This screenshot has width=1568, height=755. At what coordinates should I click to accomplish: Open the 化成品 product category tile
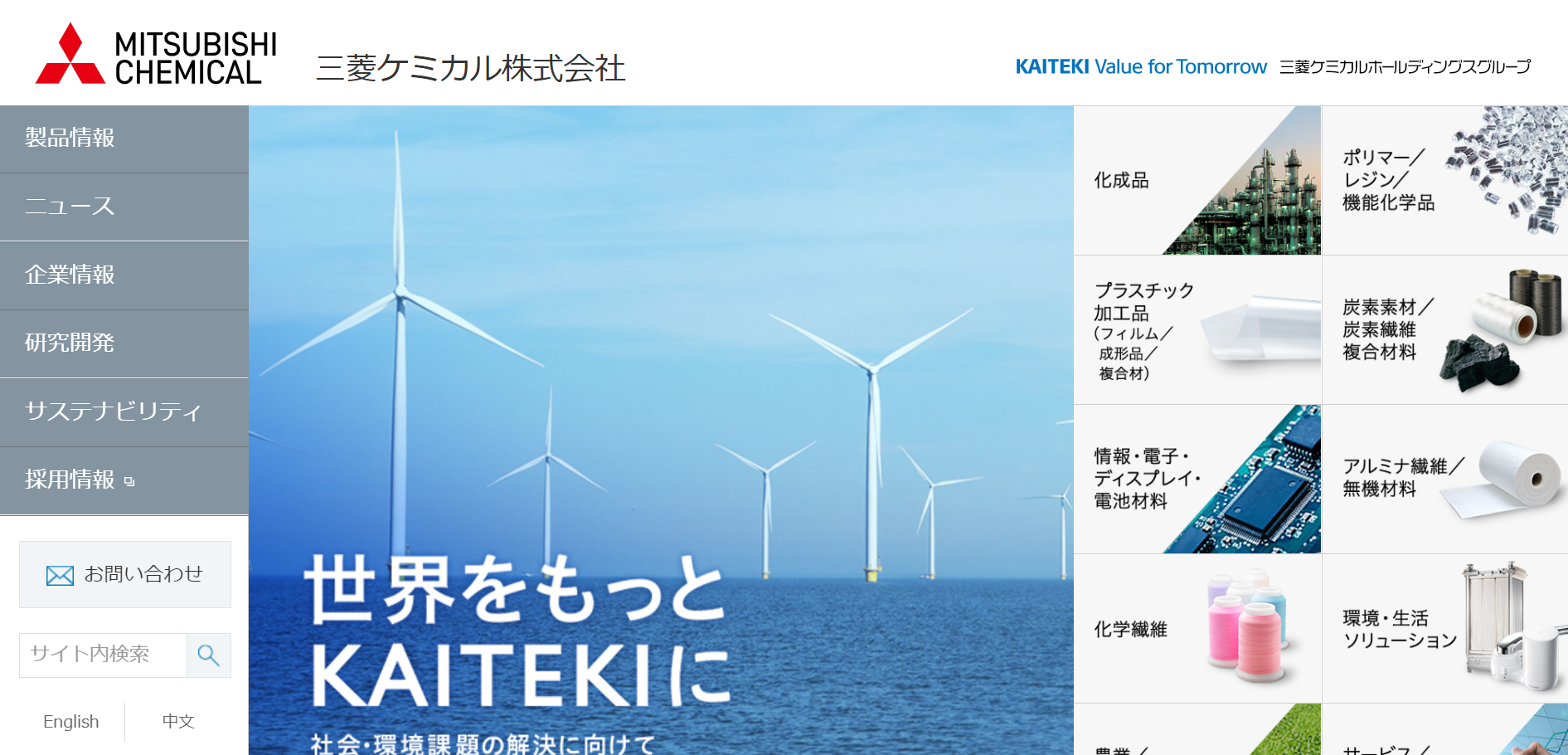click(x=1197, y=180)
